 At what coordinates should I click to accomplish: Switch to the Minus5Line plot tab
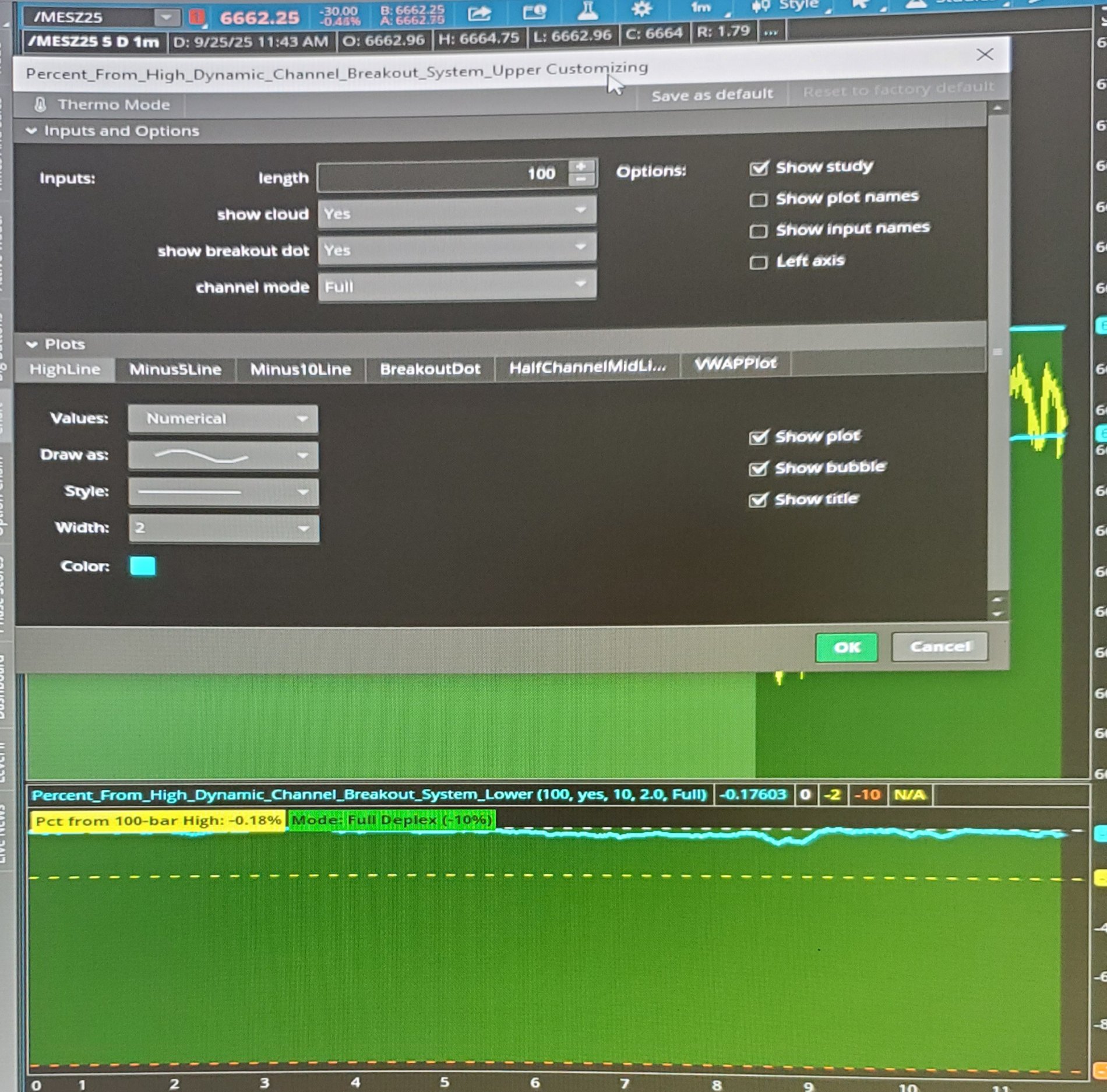click(x=175, y=369)
